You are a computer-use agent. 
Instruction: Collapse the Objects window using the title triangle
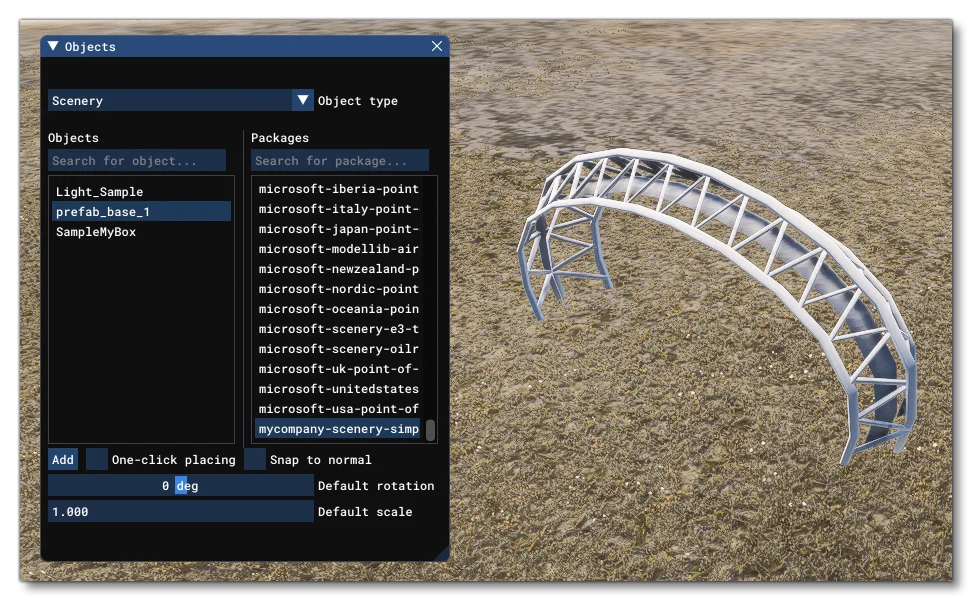pos(53,46)
